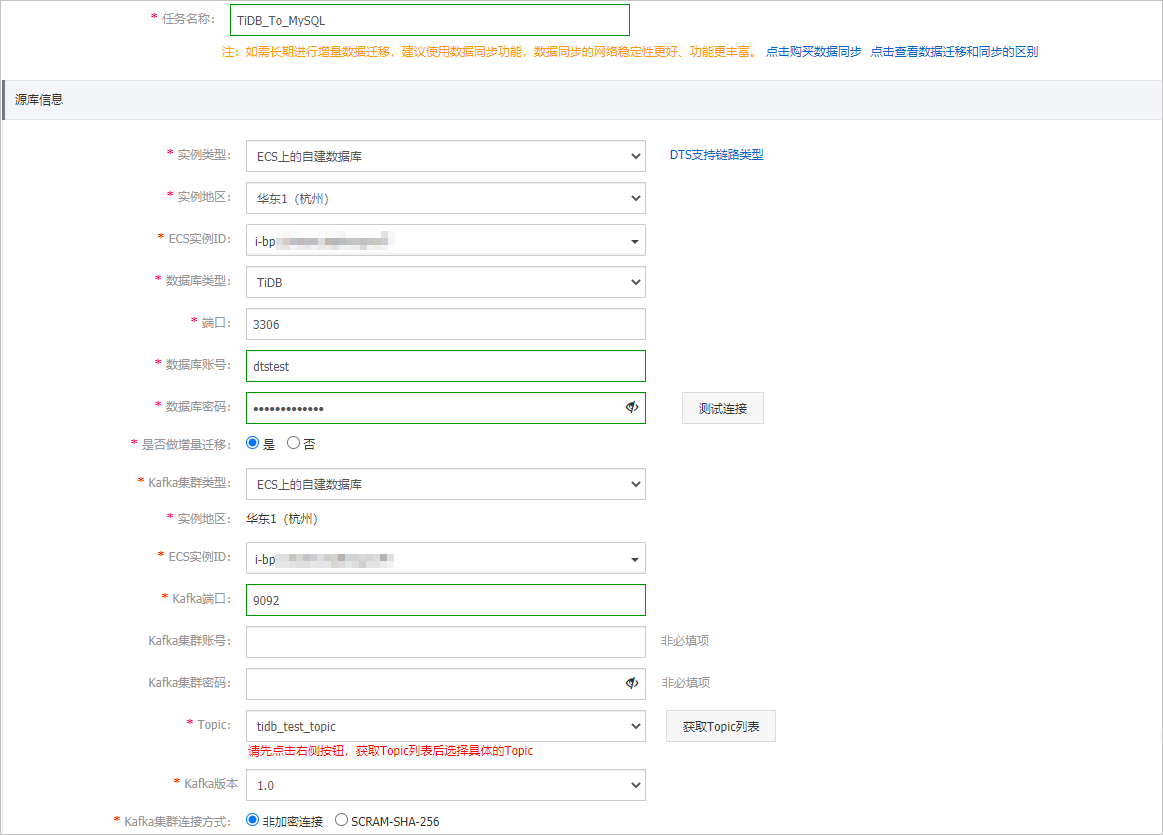Image resolution: width=1163 pixels, height=835 pixels.
Task: Click the 测试连接 button
Action: pyautogui.click(x=722, y=408)
